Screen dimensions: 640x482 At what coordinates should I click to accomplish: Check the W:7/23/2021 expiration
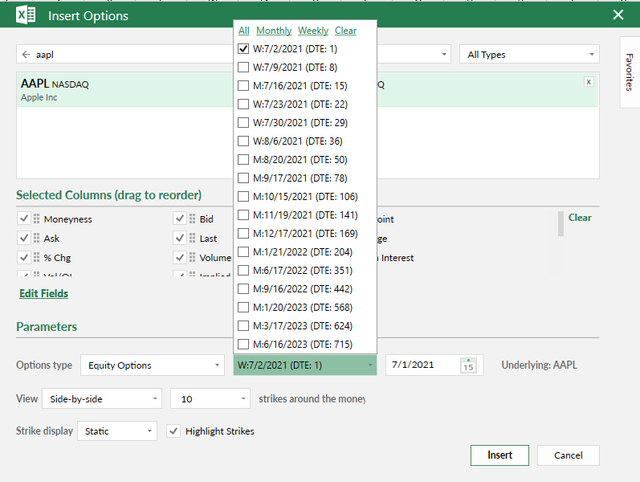pos(243,104)
